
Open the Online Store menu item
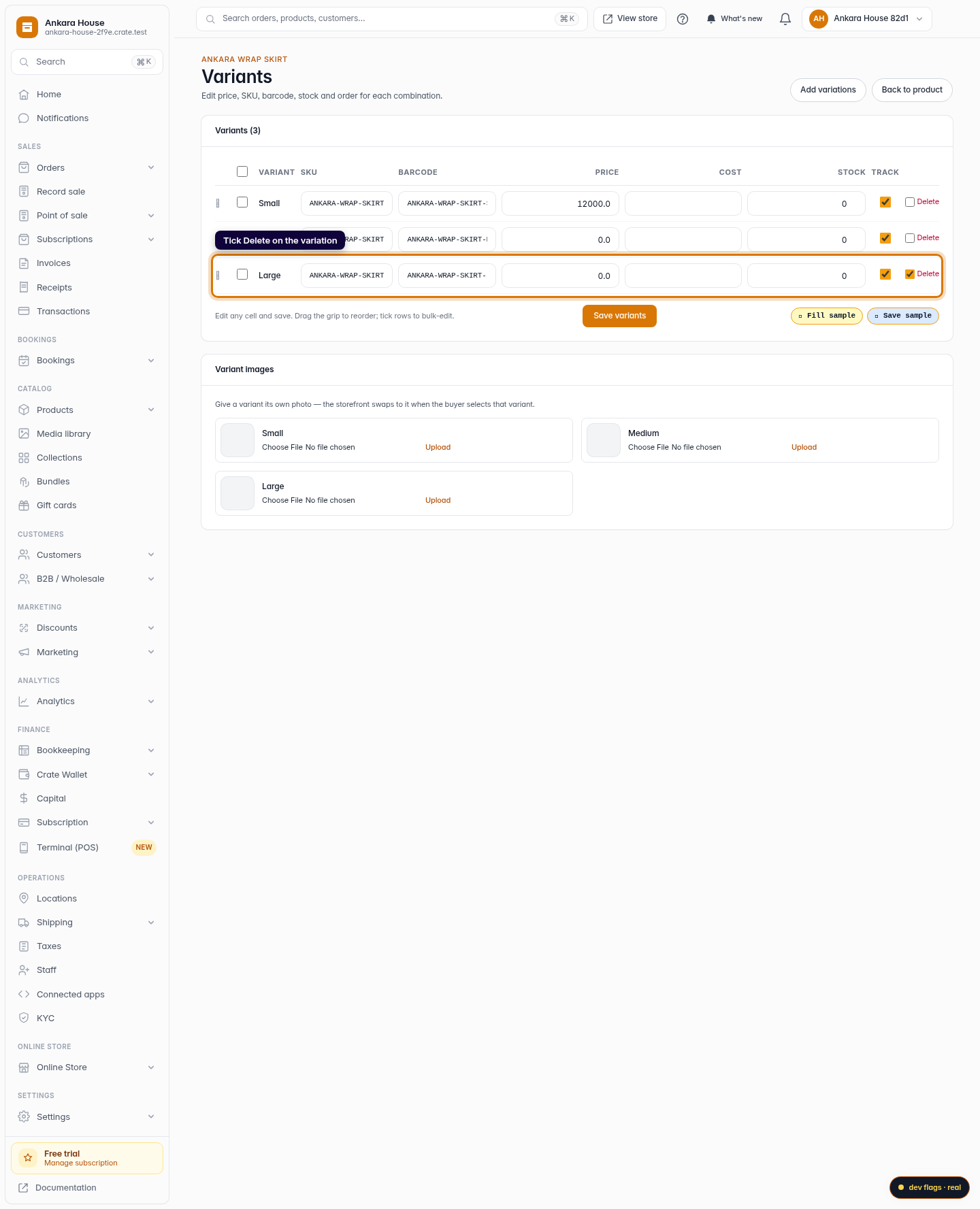tap(87, 1067)
